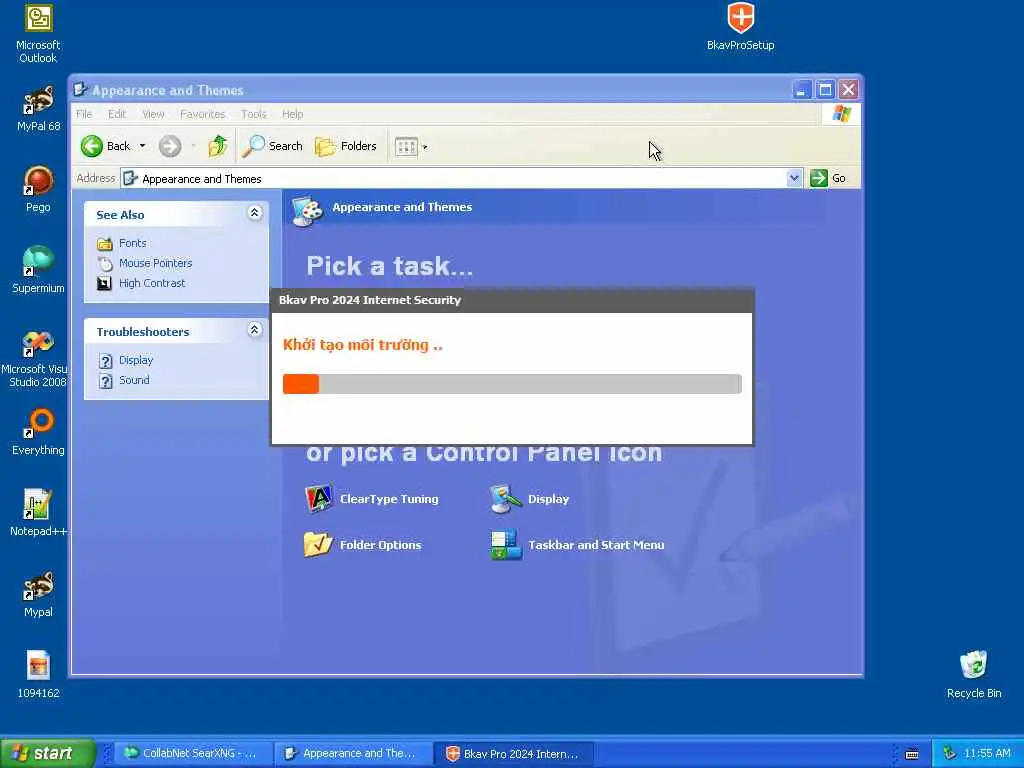Select the BkavProSetup installer icon
1024x768 pixels.
tap(741, 27)
